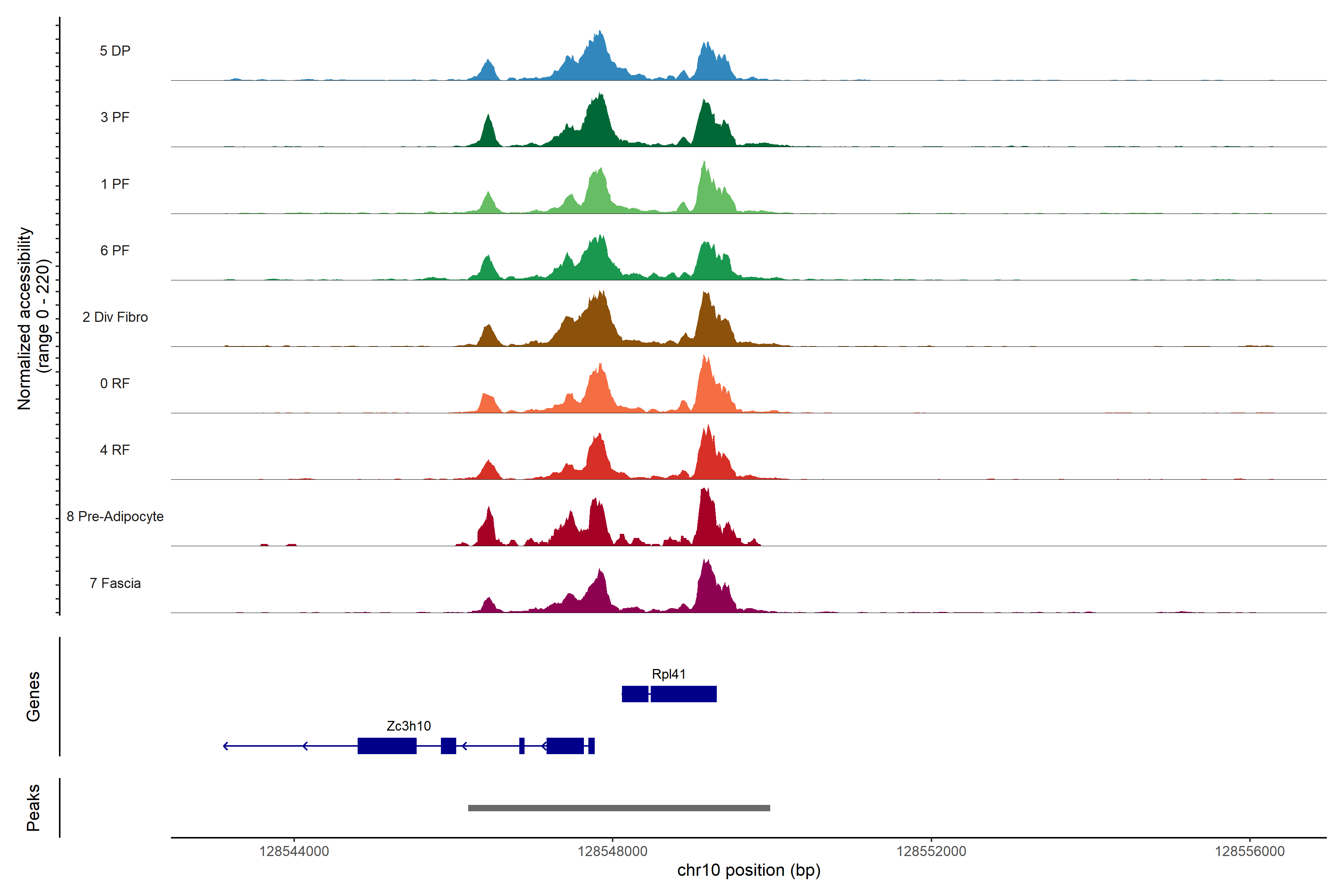The width and height of the screenshot is (1344, 896).
Task: Click the Zc3h10 gene label
Action: pyautogui.click(x=408, y=726)
